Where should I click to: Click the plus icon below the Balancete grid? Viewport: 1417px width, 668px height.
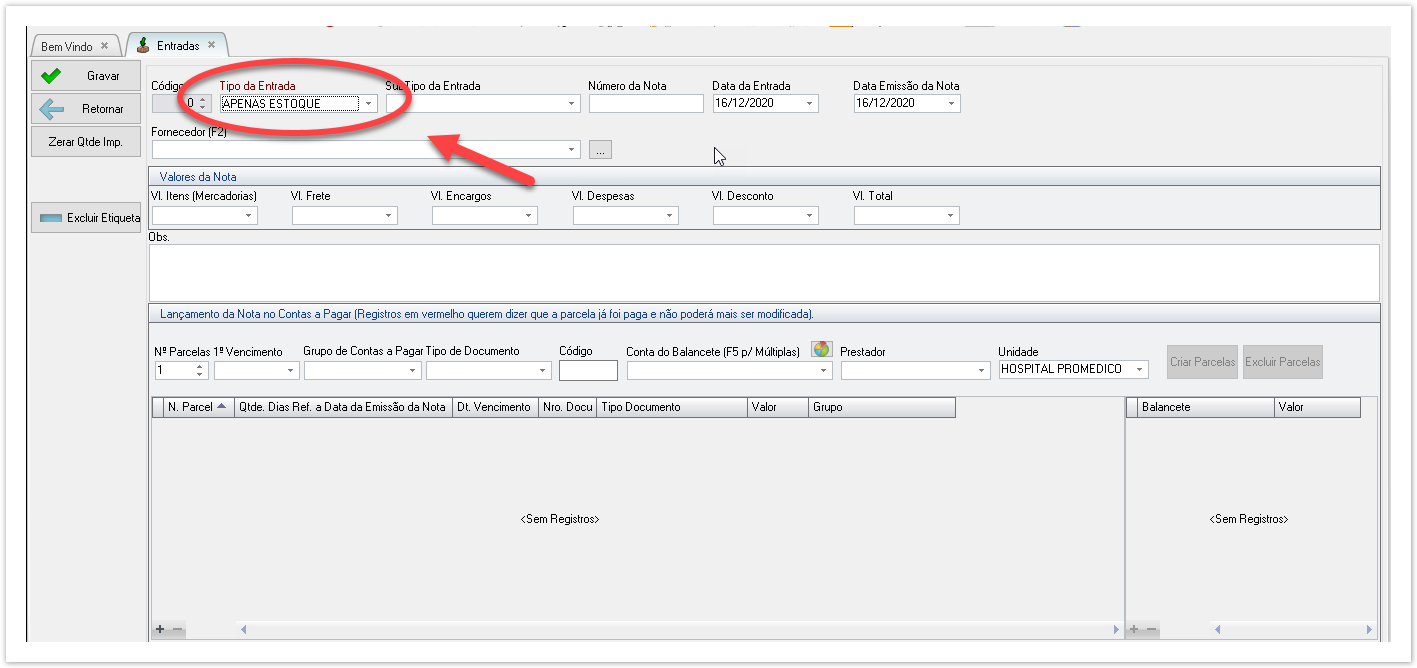tap(1134, 629)
